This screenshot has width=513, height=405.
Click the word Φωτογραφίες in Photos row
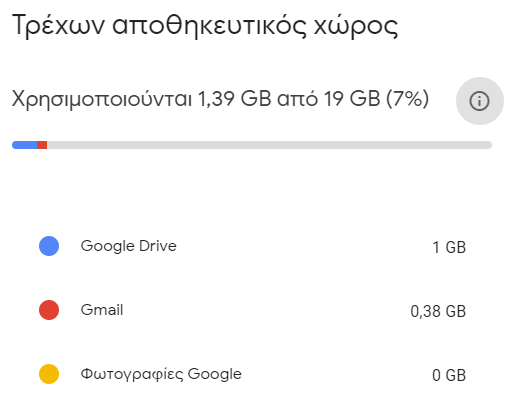[x=132, y=374]
